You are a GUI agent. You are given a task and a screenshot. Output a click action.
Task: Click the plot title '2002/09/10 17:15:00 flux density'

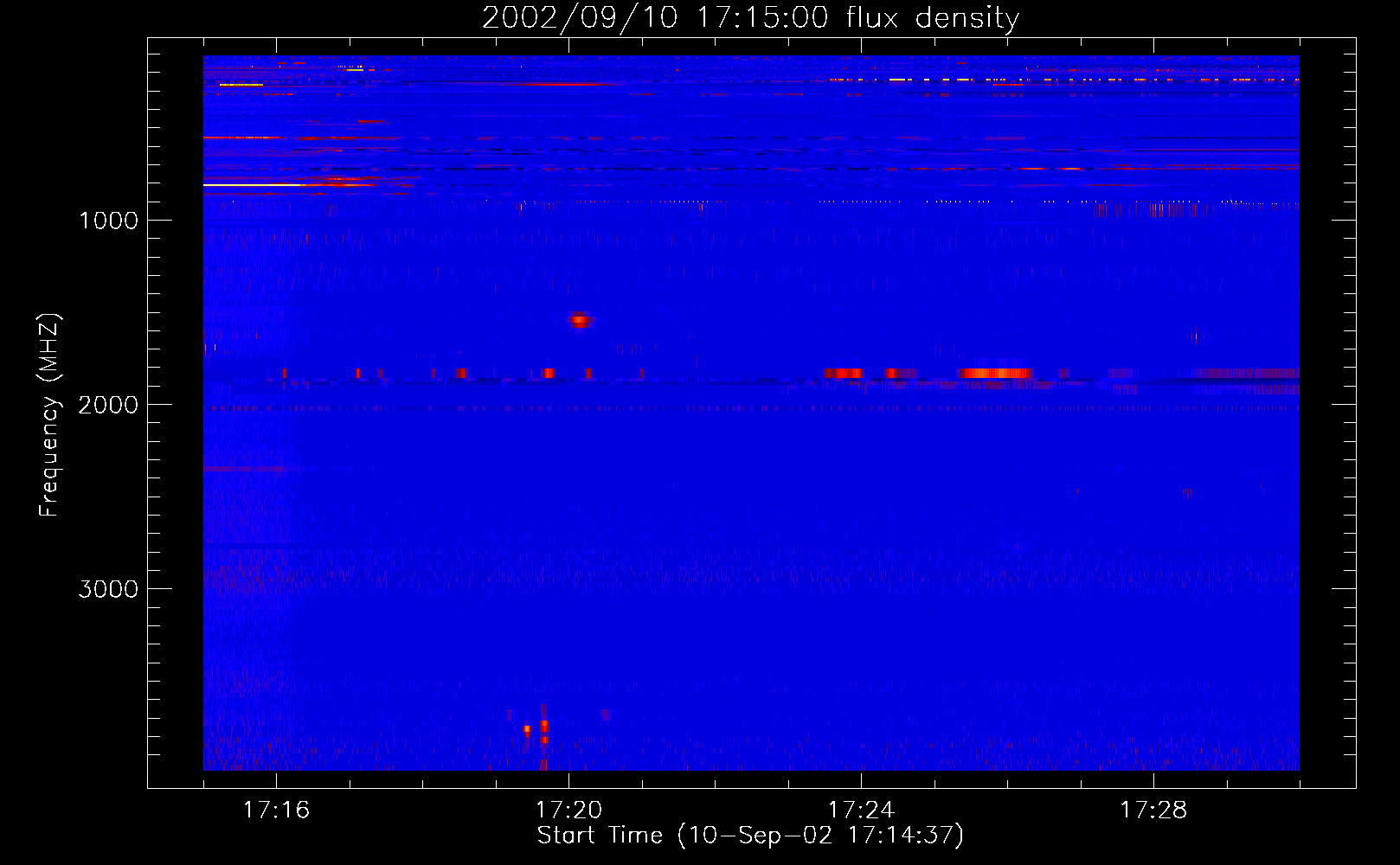pyautogui.click(x=750, y=17)
